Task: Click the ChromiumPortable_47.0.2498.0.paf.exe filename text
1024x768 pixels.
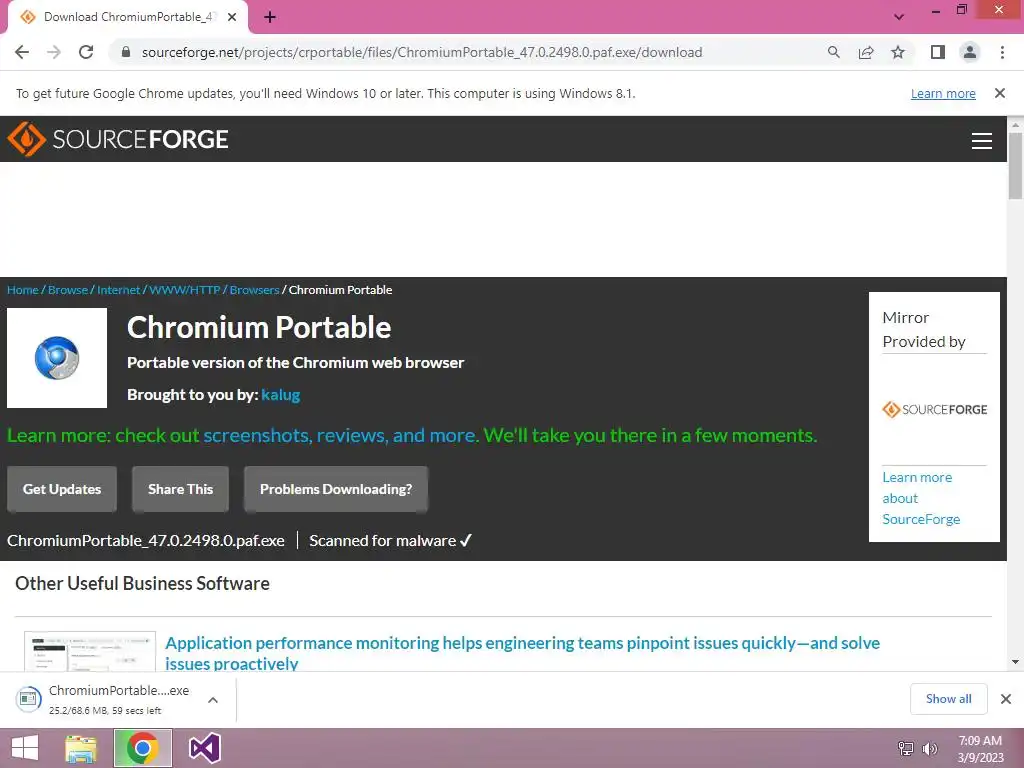Action: 146,541
